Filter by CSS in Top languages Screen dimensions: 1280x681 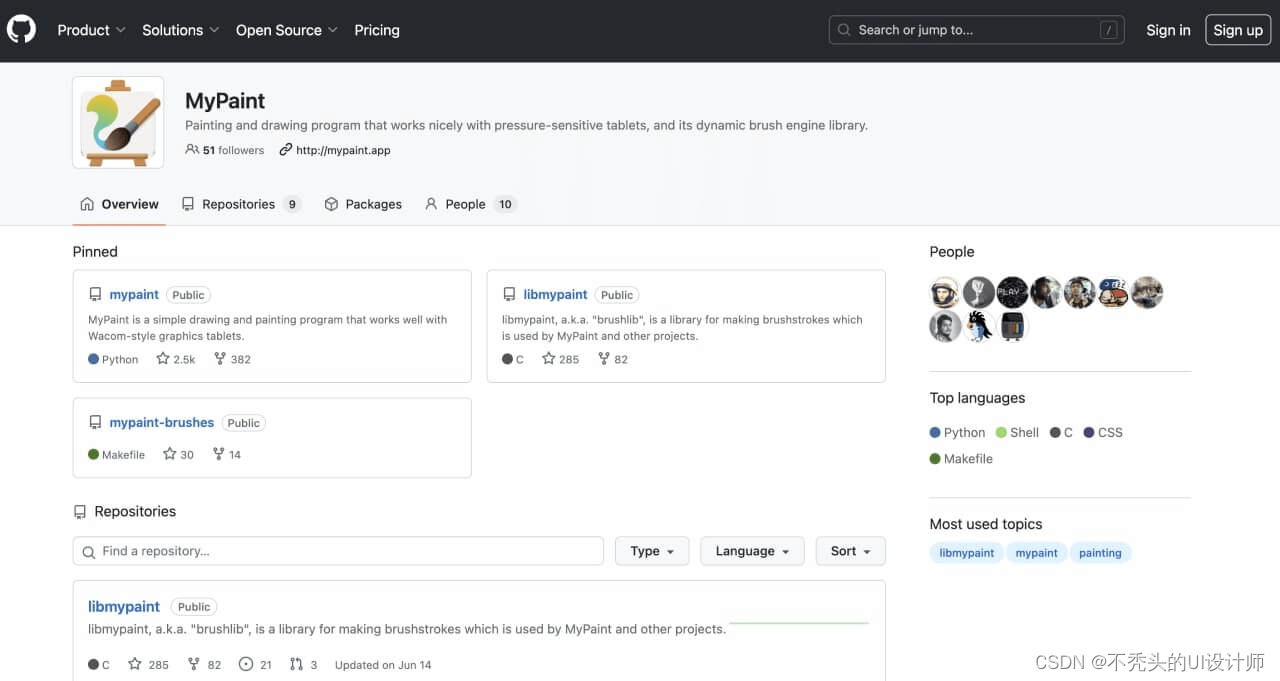(1103, 433)
